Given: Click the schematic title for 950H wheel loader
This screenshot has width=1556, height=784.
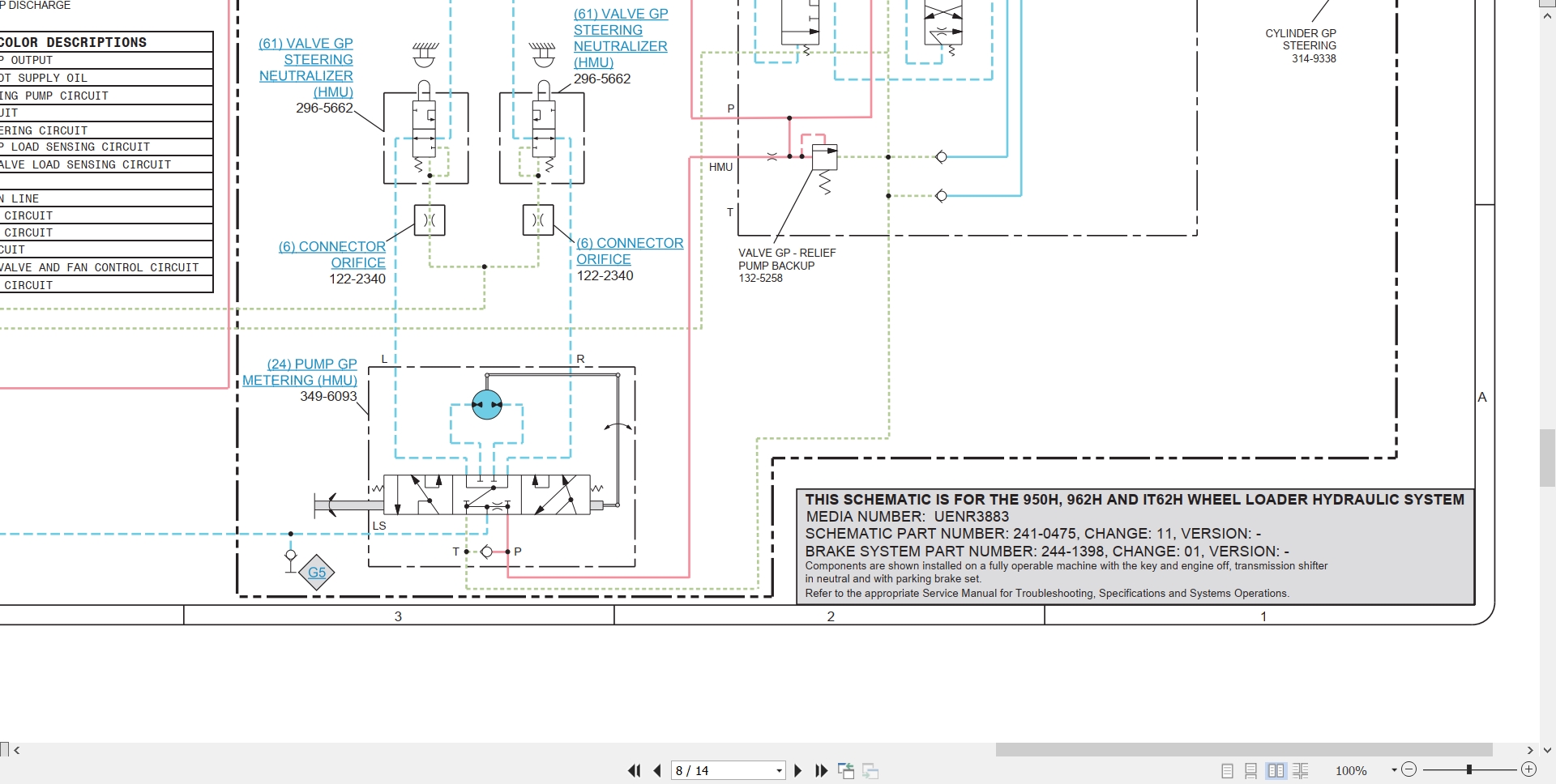Looking at the screenshot, I should point(1135,500).
